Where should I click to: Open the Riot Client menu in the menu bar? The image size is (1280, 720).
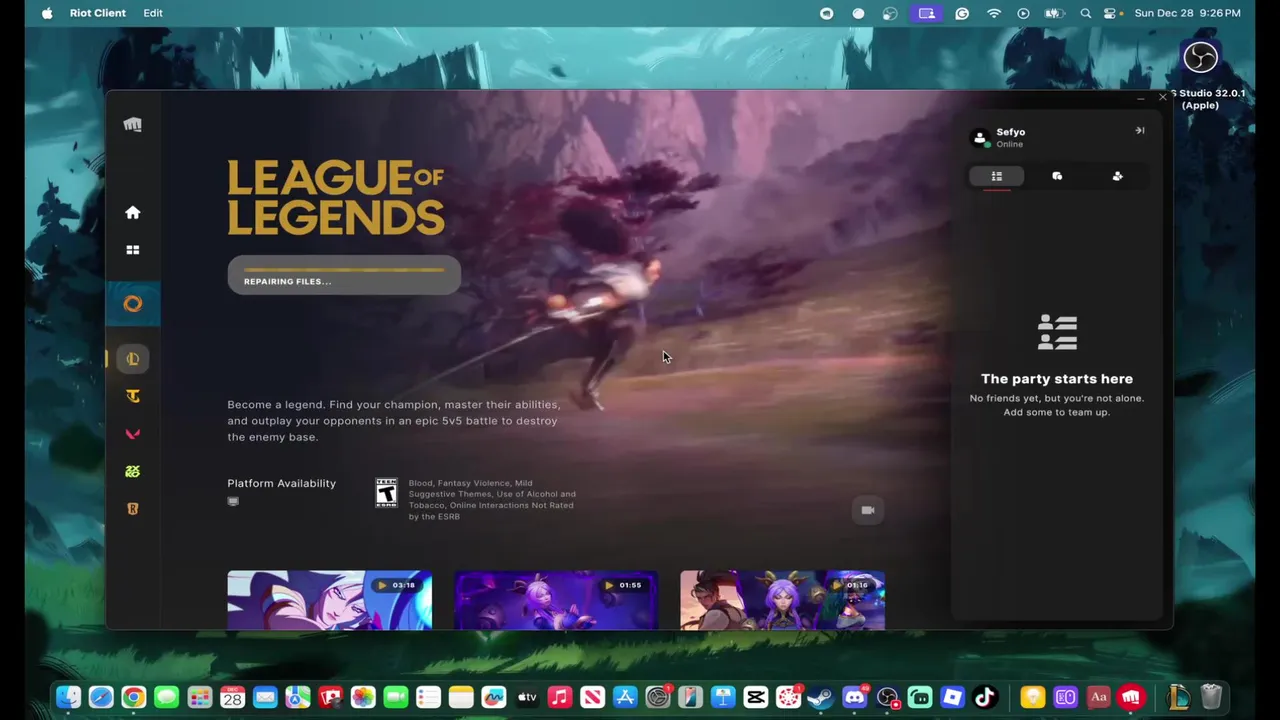tap(98, 13)
